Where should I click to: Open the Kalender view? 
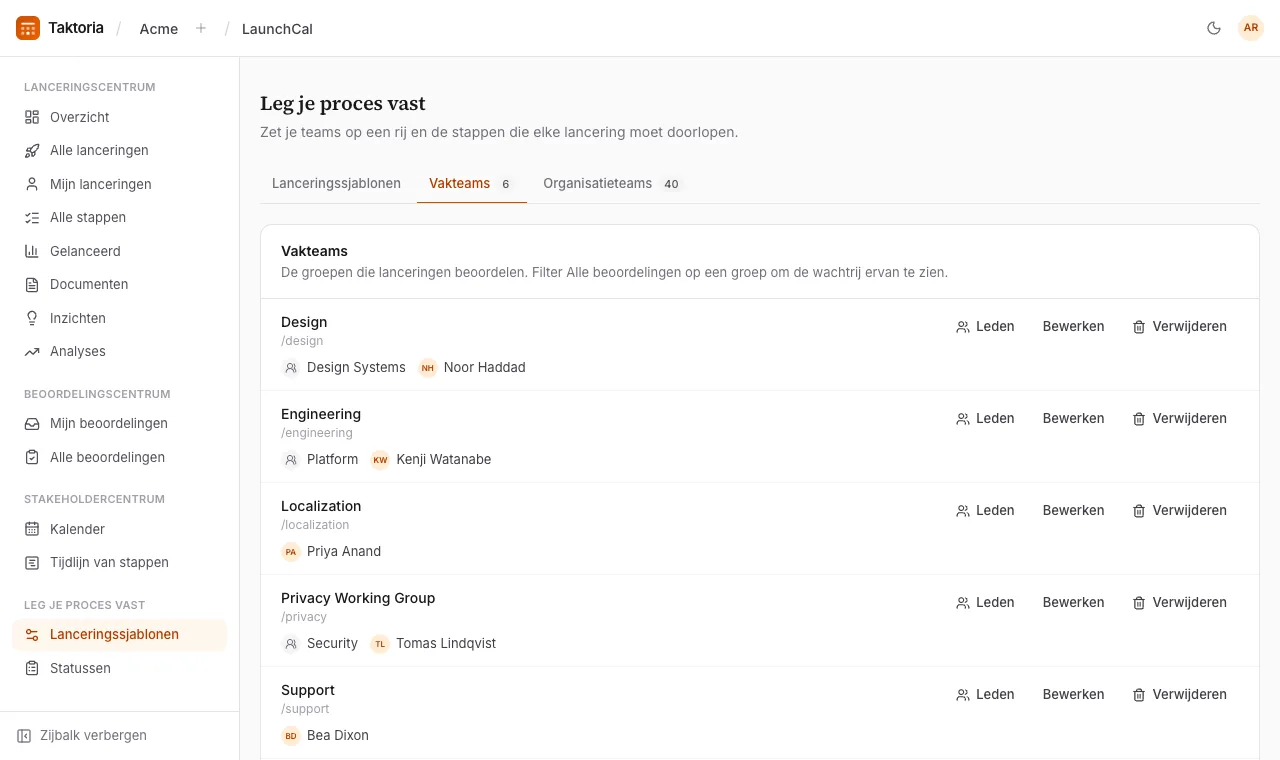pyautogui.click(x=119, y=529)
